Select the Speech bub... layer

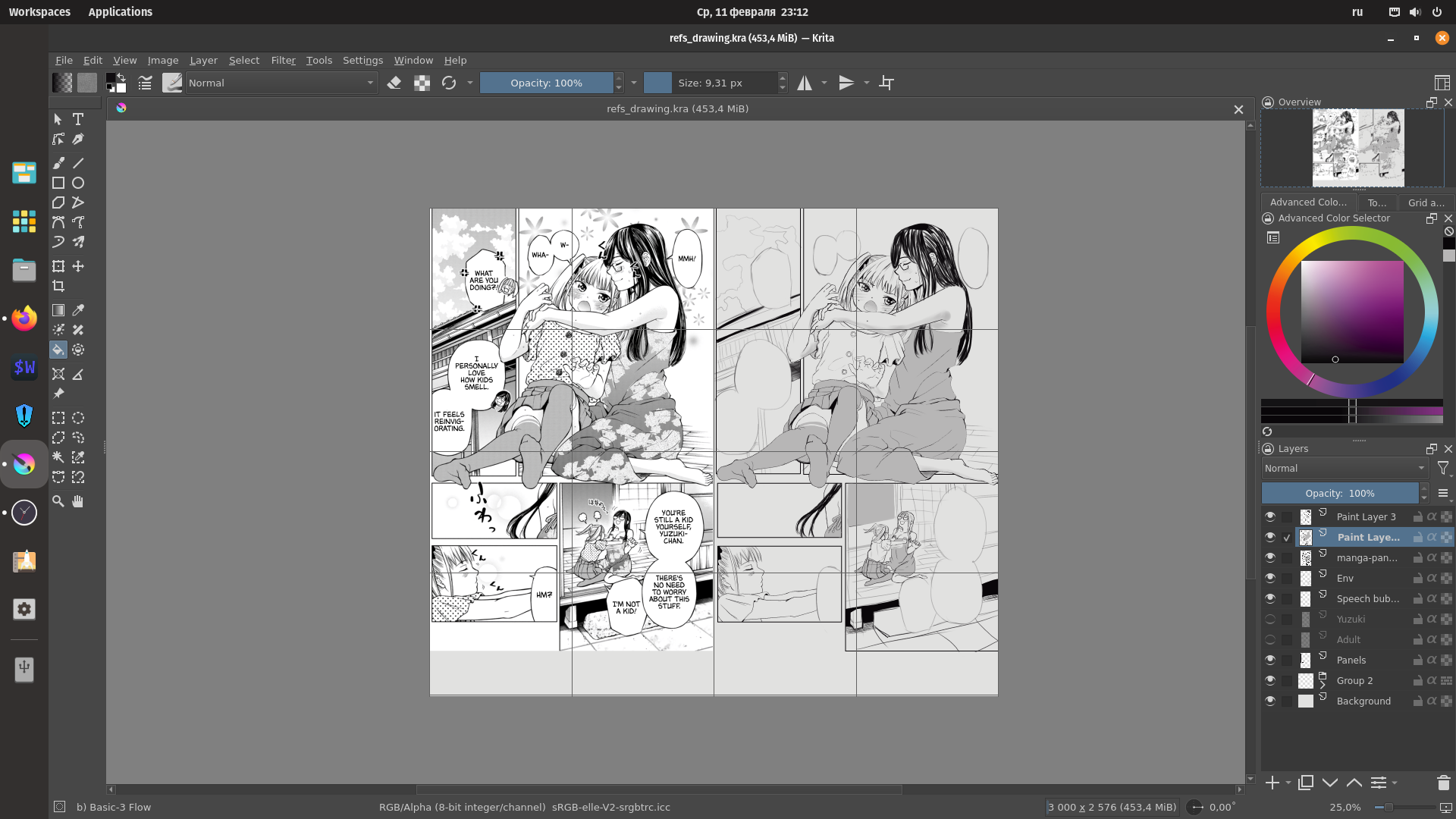click(1367, 598)
